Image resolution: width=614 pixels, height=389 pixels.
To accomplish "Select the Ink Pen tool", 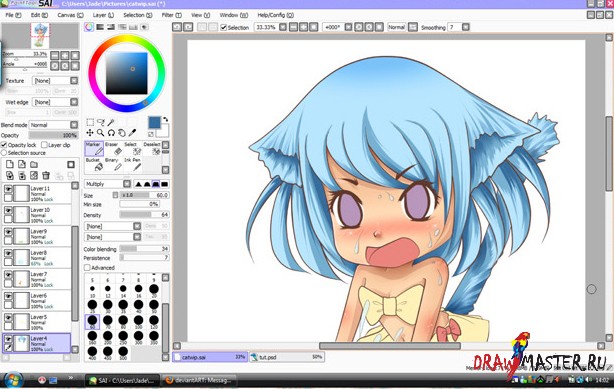I will (x=132, y=165).
